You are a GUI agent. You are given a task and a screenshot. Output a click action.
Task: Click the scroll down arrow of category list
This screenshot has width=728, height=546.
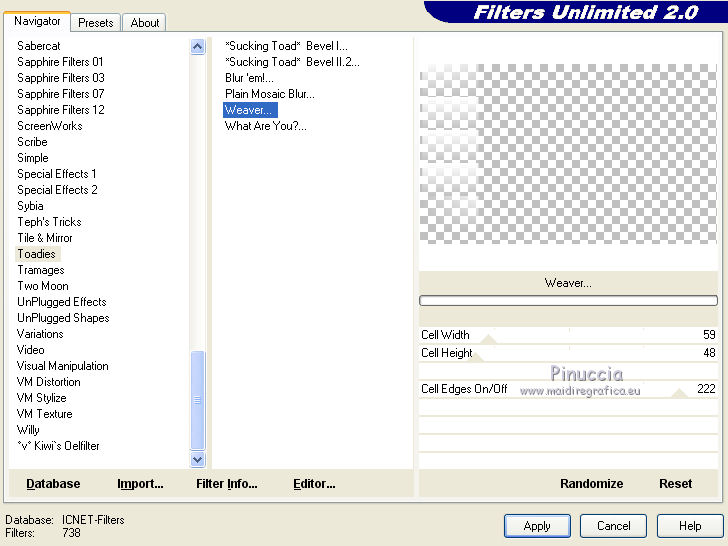pos(197,459)
